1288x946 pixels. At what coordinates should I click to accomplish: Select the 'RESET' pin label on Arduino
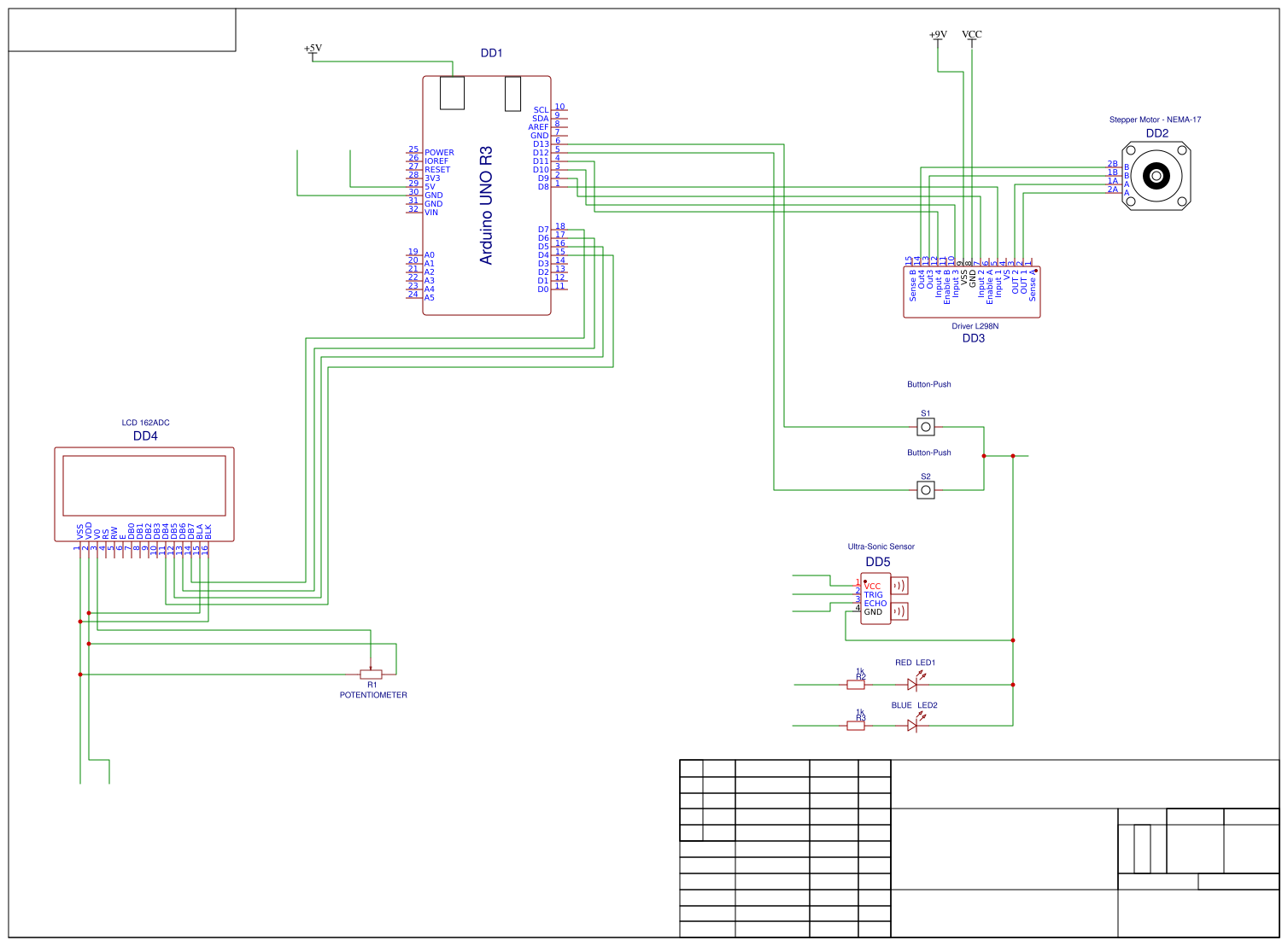[437, 170]
